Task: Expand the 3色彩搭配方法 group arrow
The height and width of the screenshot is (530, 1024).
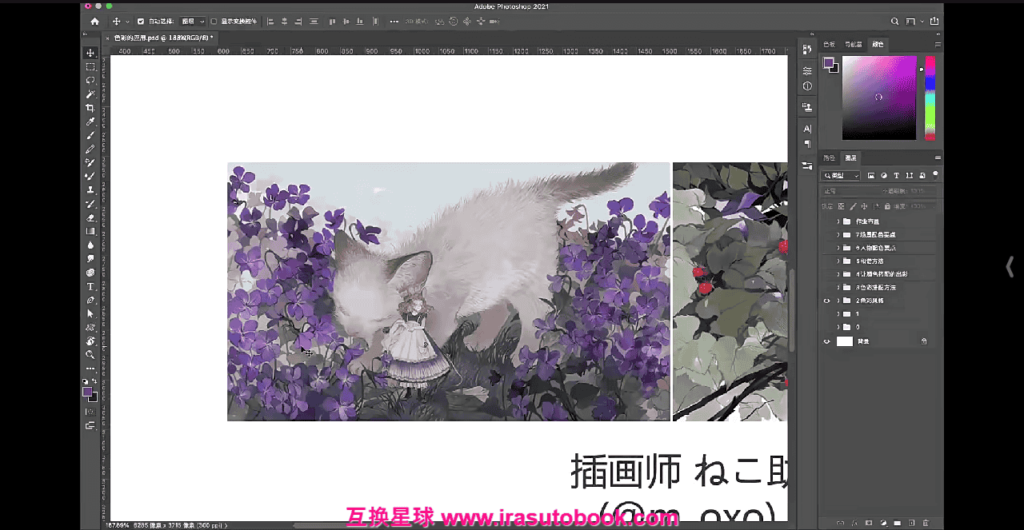Action: [838, 287]
